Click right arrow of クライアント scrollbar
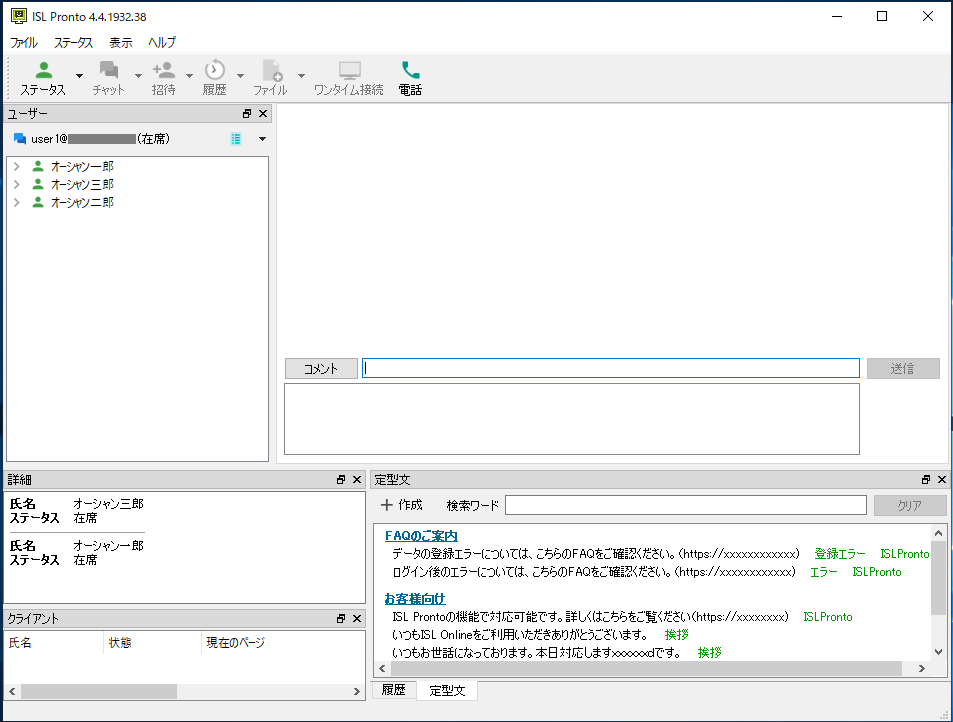The height and width of the screenshot is (722, 953). point(357,692)
